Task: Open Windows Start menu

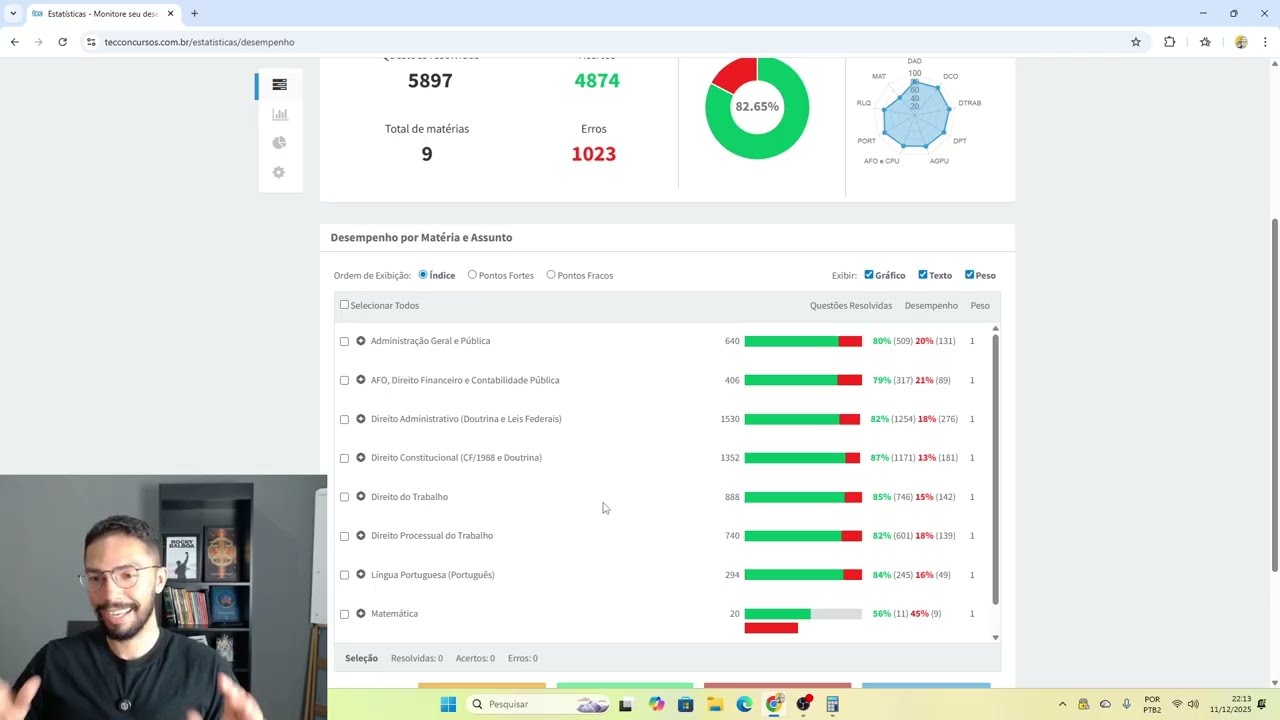Action: coord(448,704)
